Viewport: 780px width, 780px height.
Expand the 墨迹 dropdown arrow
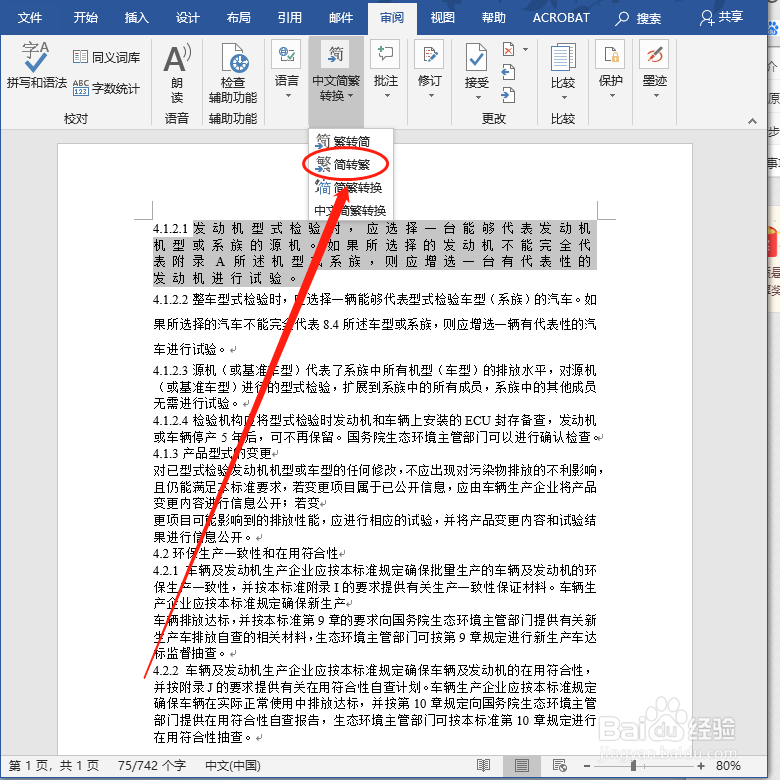tap(656, 96)
